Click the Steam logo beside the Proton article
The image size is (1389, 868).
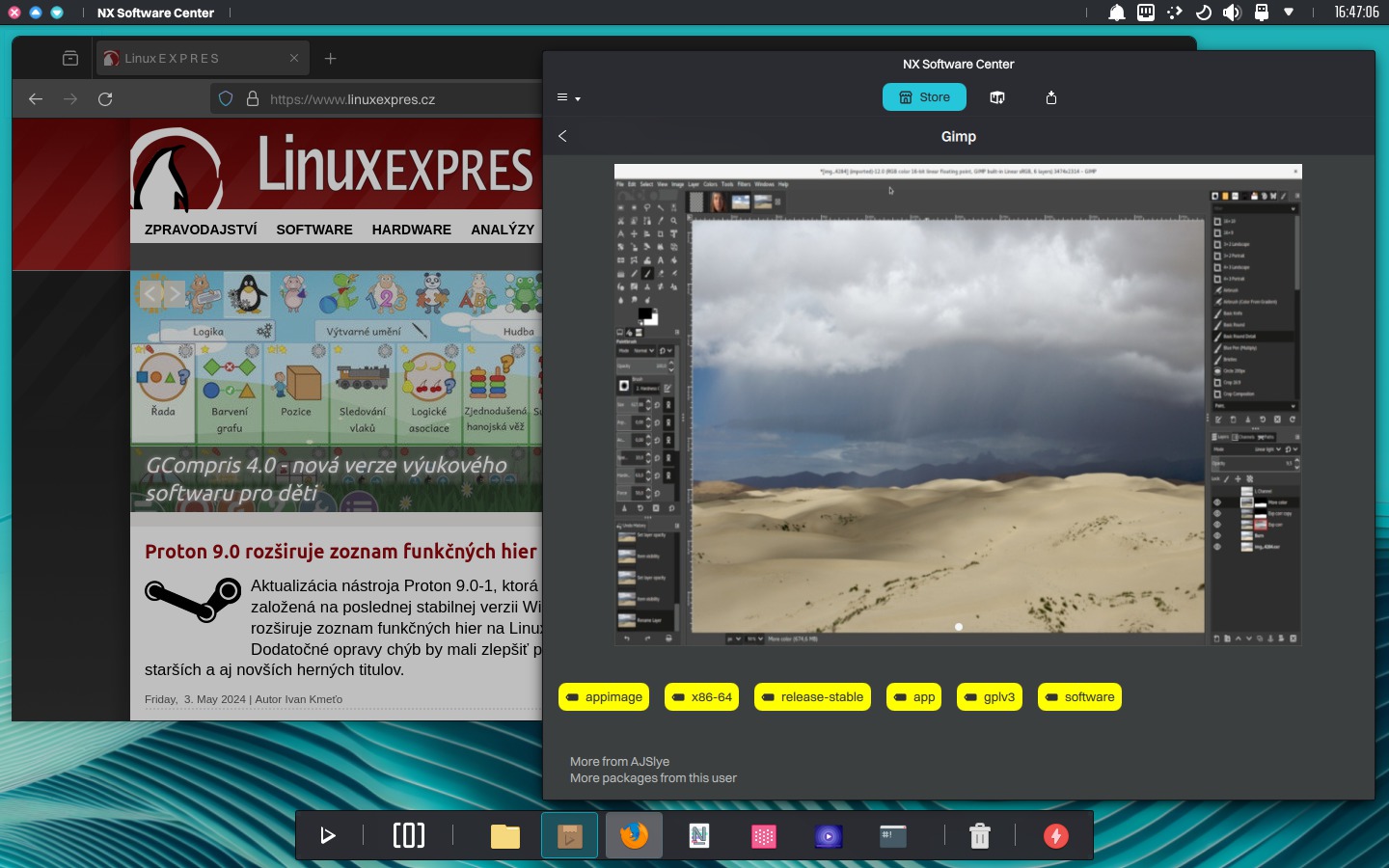pyautogui.click(x=193, y=599)
